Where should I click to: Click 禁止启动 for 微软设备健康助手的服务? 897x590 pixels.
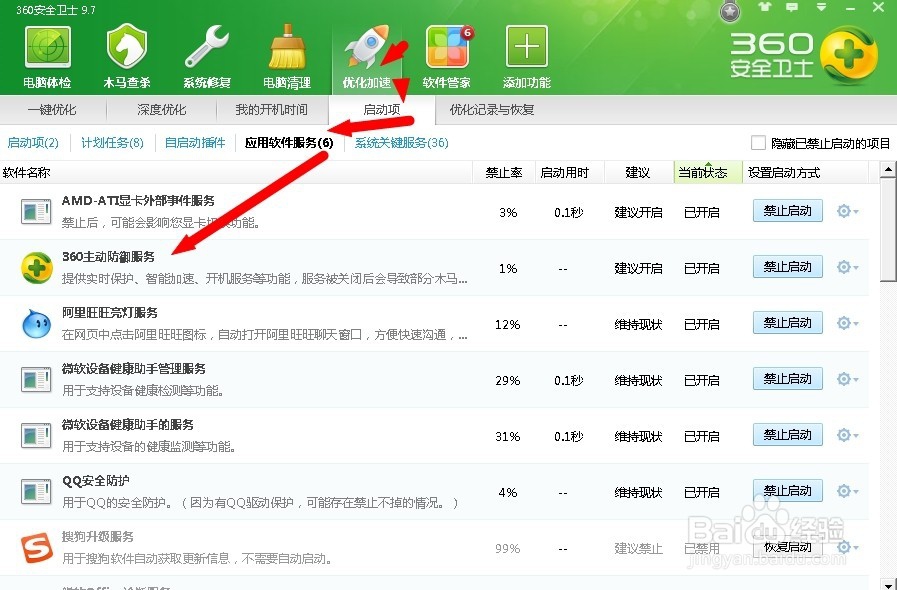pos(788,435)
